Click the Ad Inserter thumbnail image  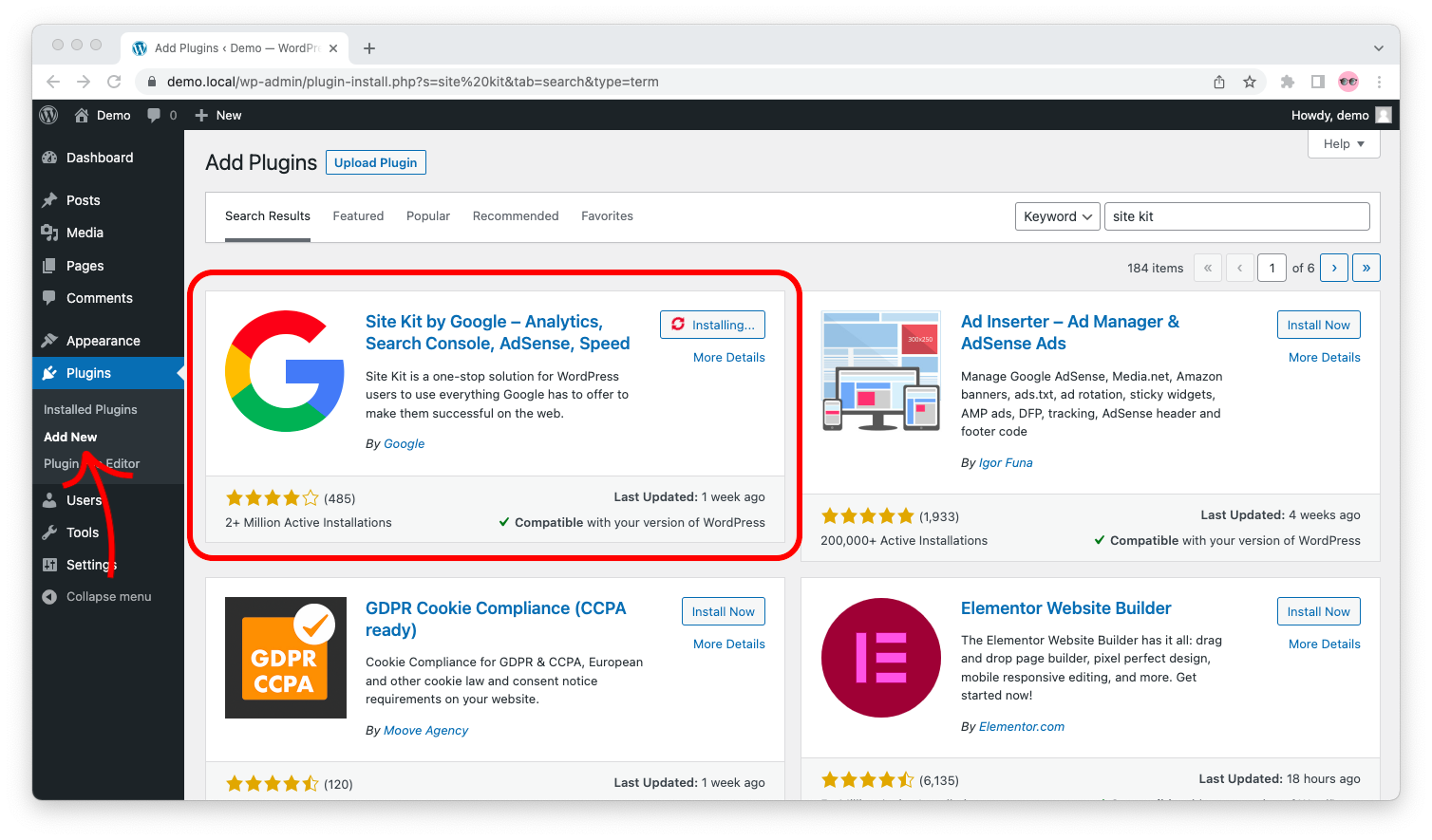881,371
